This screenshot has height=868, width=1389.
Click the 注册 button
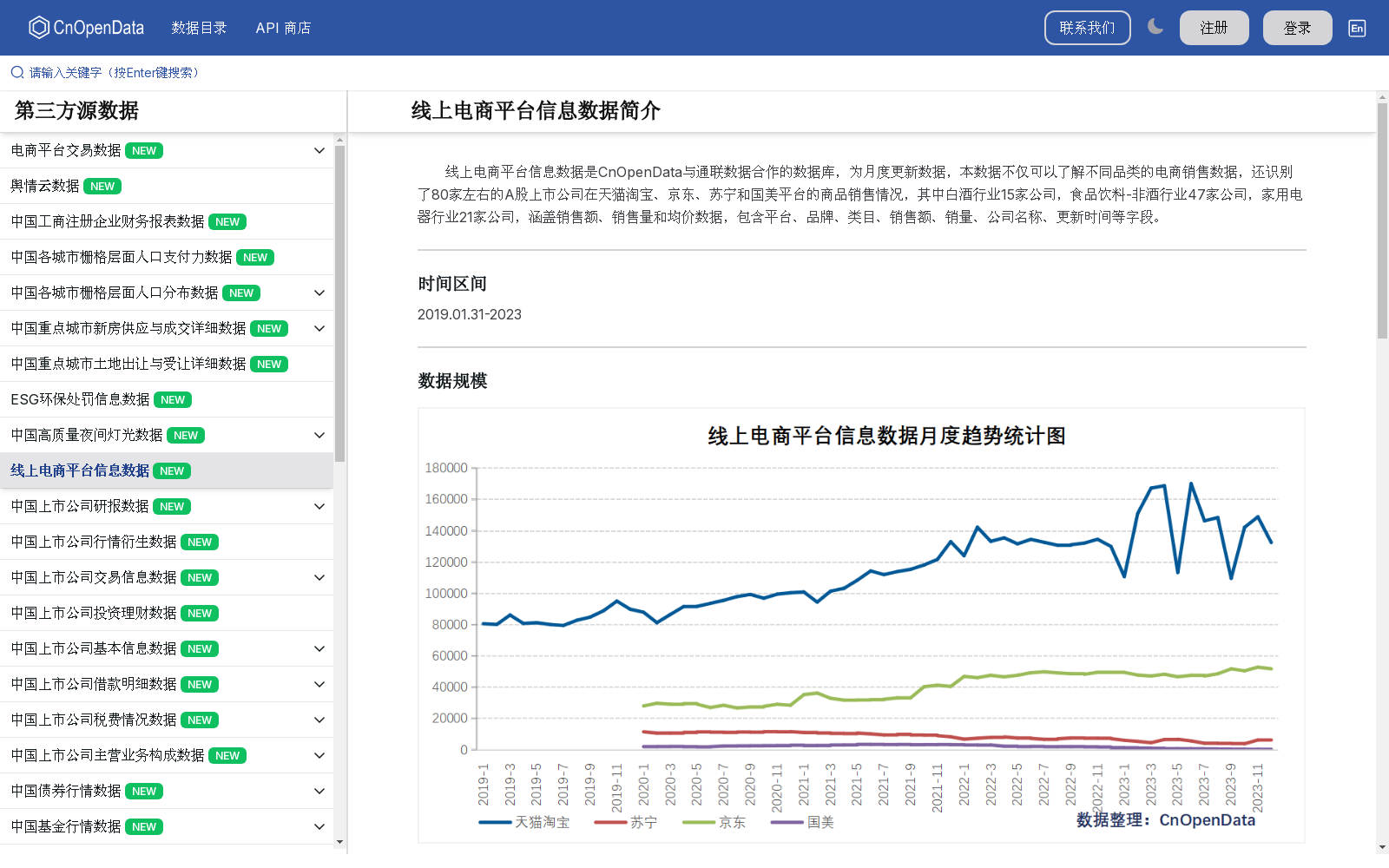pos(1215,28)
